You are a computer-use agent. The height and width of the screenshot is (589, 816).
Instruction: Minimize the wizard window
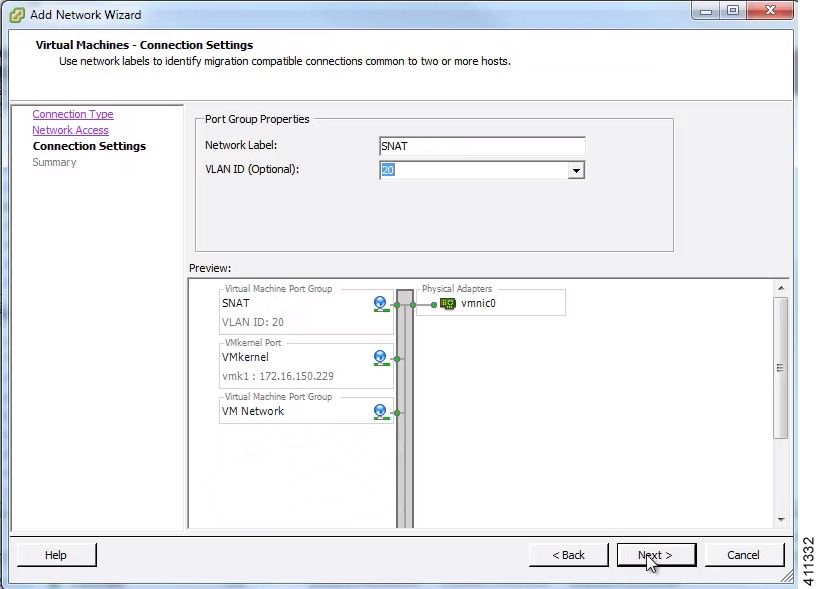[x=706, y=11]
